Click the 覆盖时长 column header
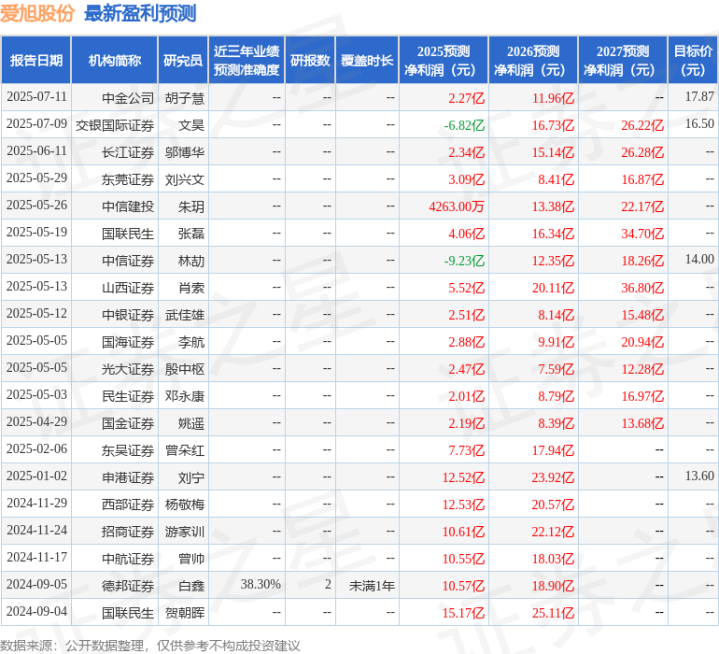Screen dimensions: 719x654 366,60
